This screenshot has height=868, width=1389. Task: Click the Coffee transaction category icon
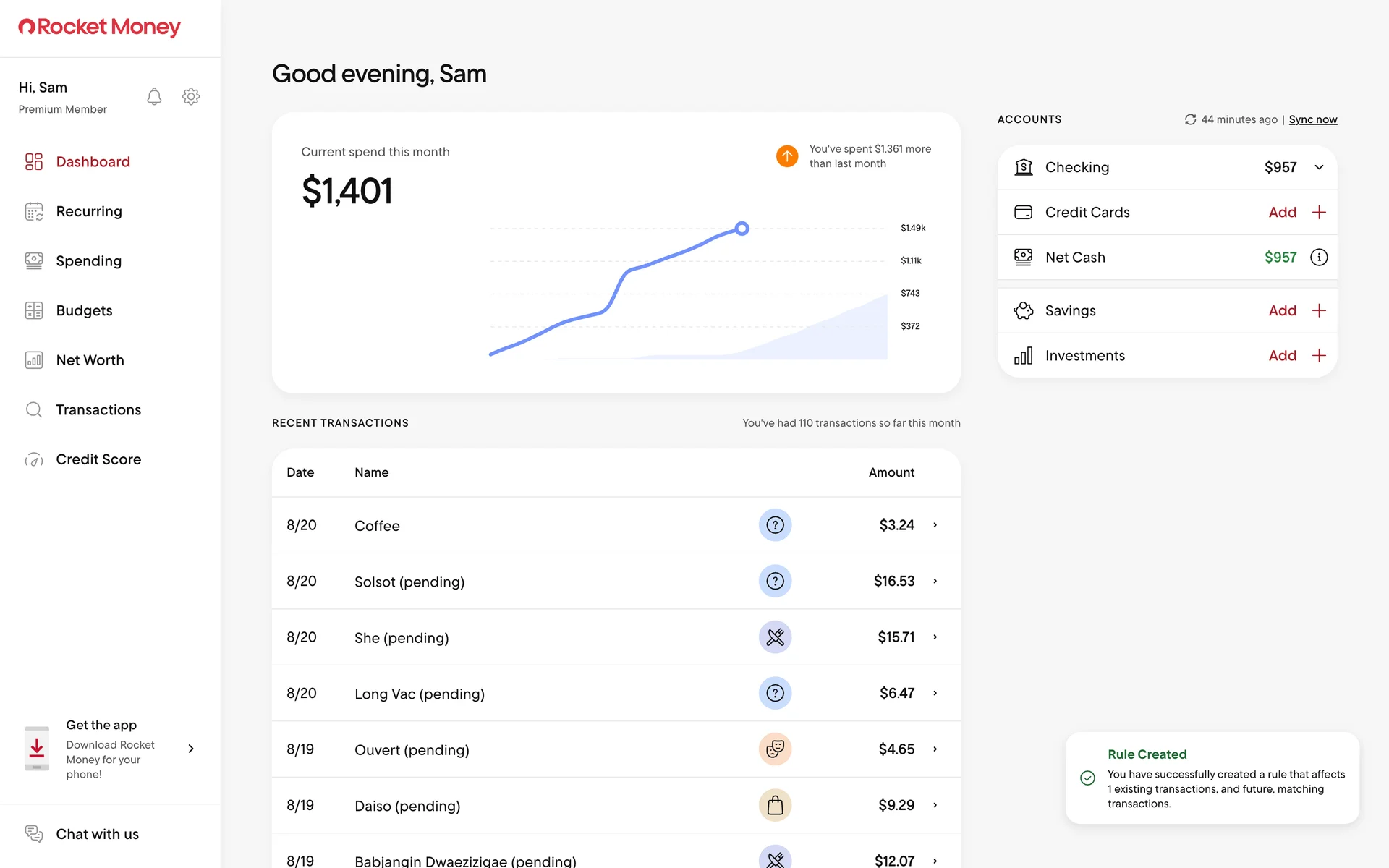coord(775,525)
